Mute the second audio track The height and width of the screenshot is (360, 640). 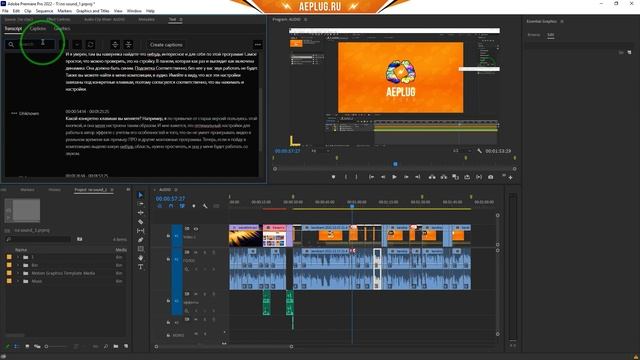pyautogui.click(x=196, y=294)
